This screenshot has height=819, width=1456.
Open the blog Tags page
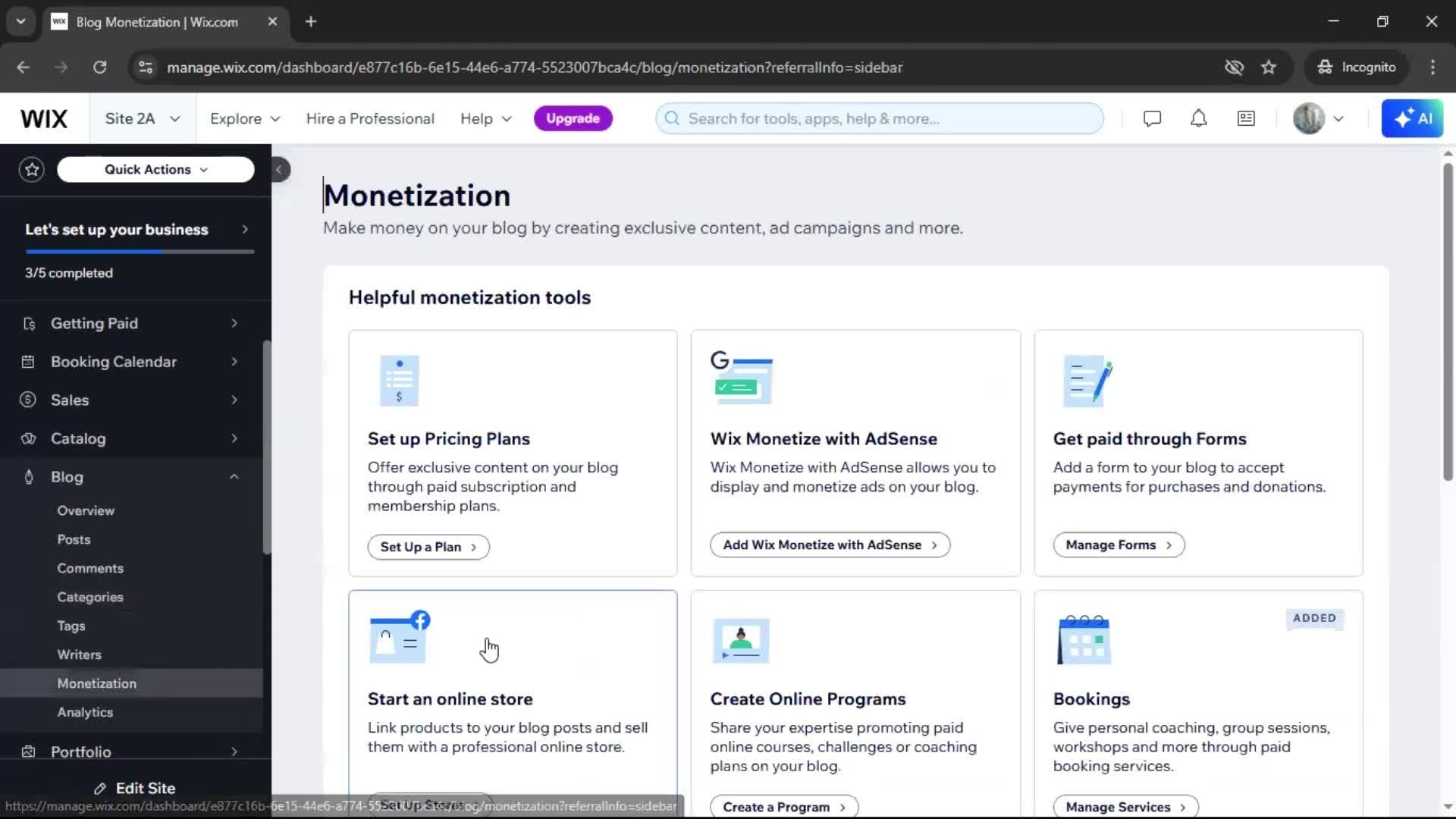pyautogui.click(x=71, y=626)
